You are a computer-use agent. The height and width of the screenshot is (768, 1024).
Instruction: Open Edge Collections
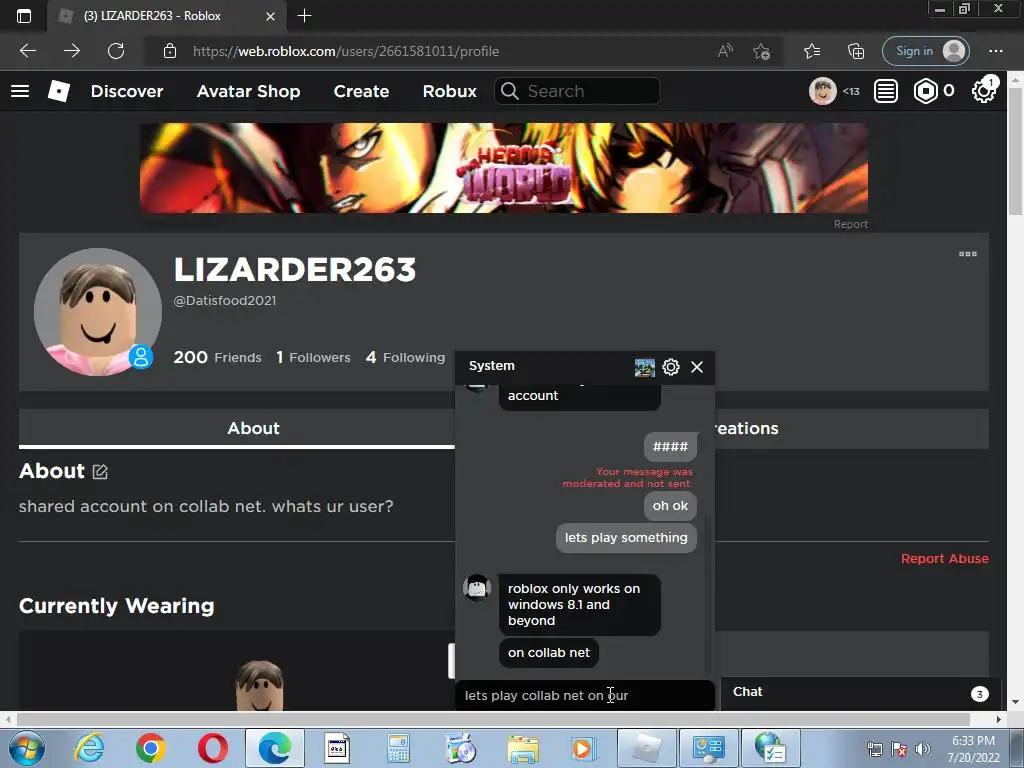point(856,51)
